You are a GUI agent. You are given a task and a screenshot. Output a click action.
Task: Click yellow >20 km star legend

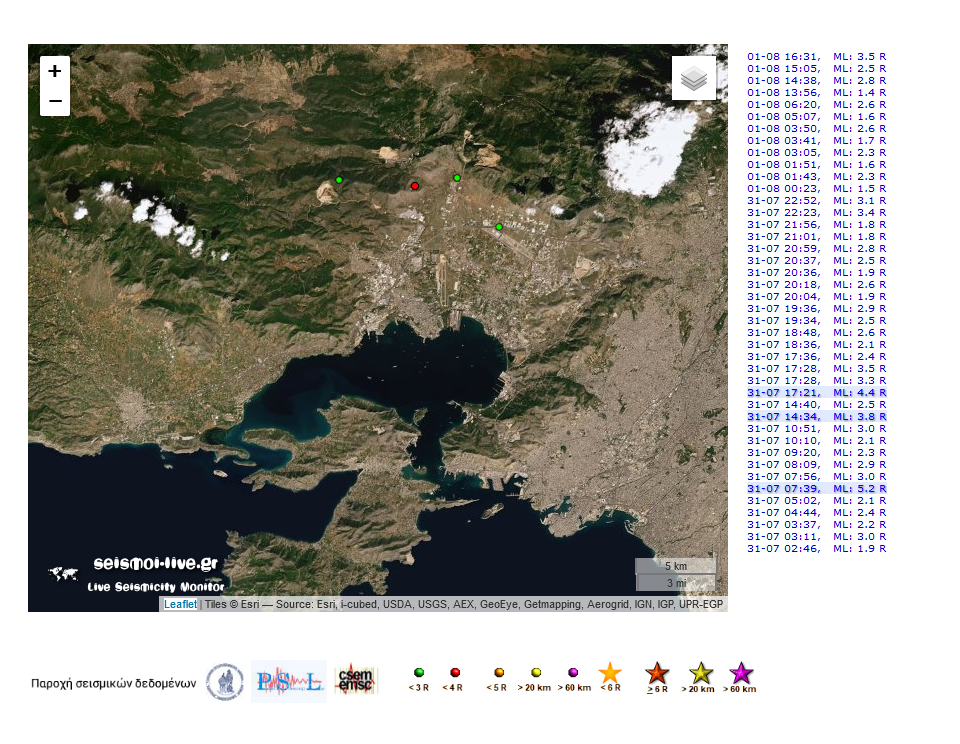coord(700,673)
